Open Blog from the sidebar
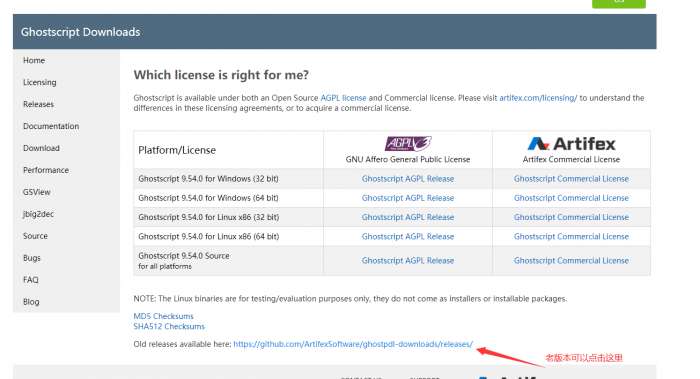Viewport: 700px width, 379px height. click(31, 302)
